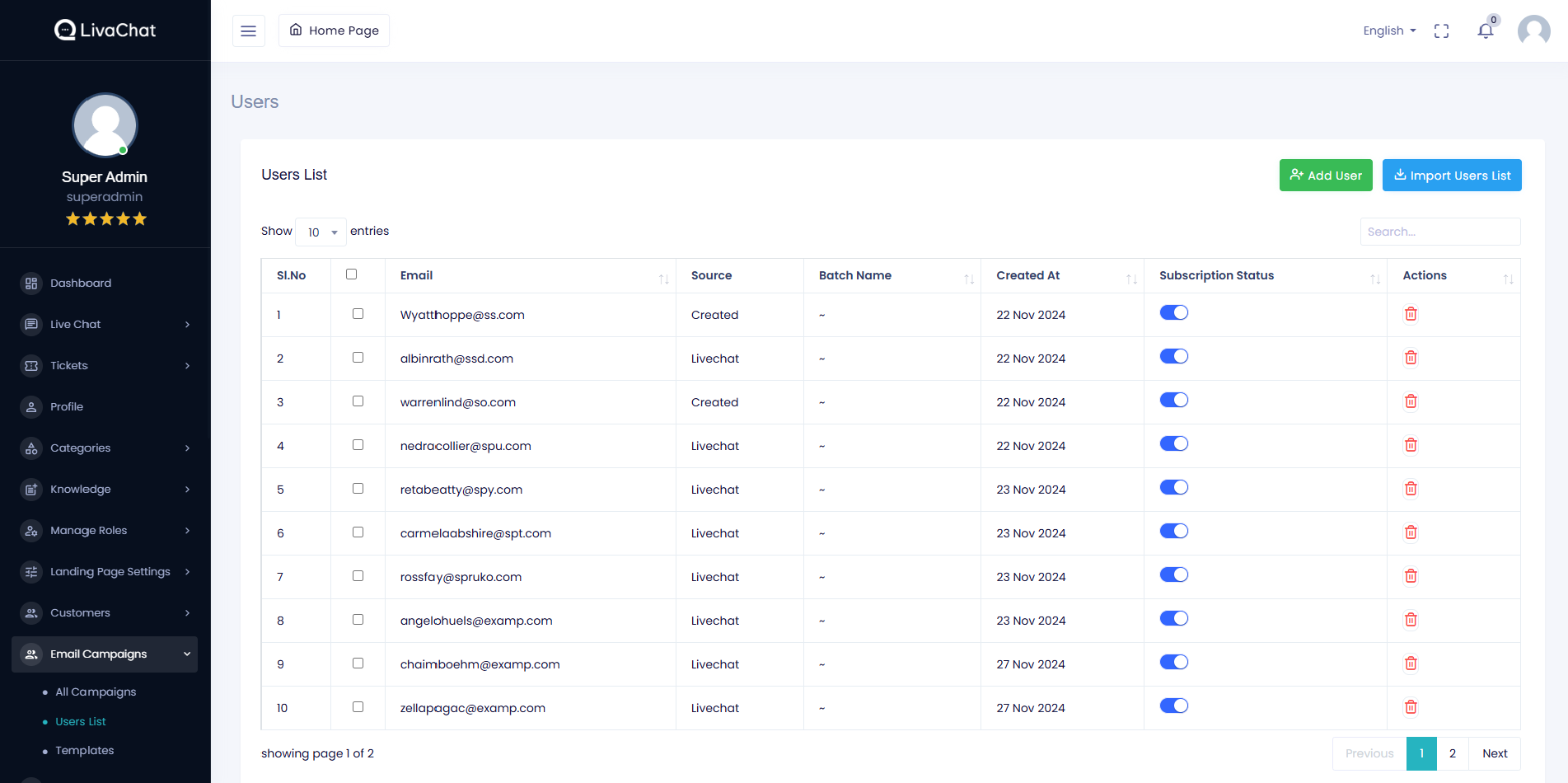
Task: Delete user albinrath@ssd.com with trash icon
Action: tap(1411, 358)
